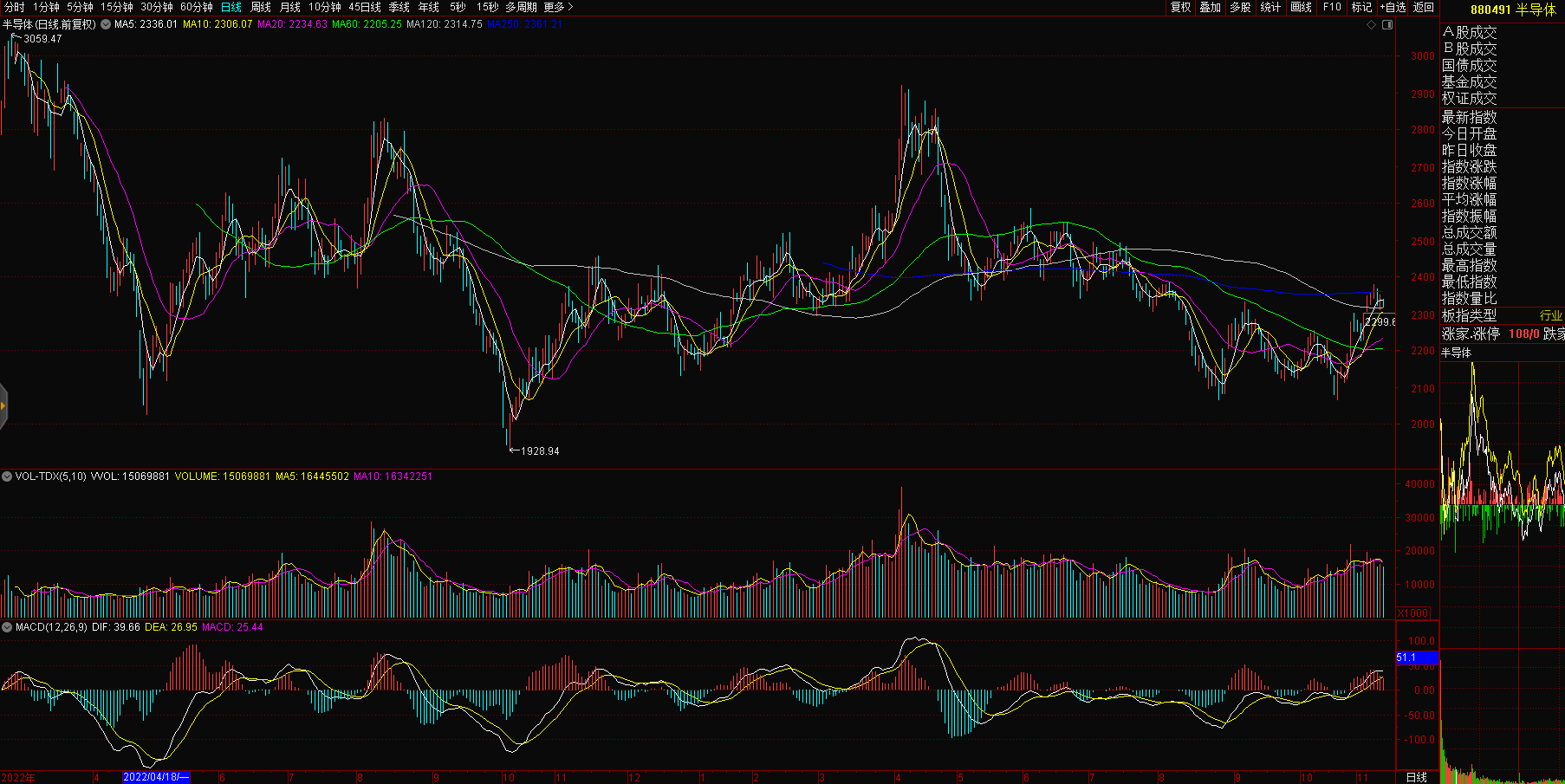Select the 日线 daily chart tab

231,7
